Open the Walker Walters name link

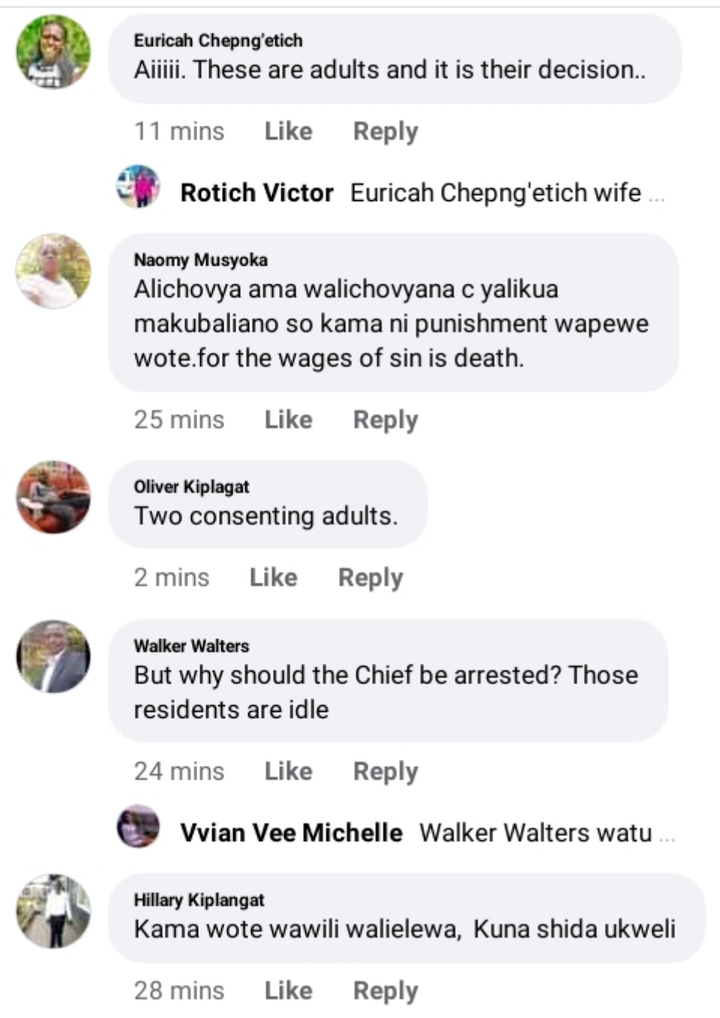coord(192,646)
